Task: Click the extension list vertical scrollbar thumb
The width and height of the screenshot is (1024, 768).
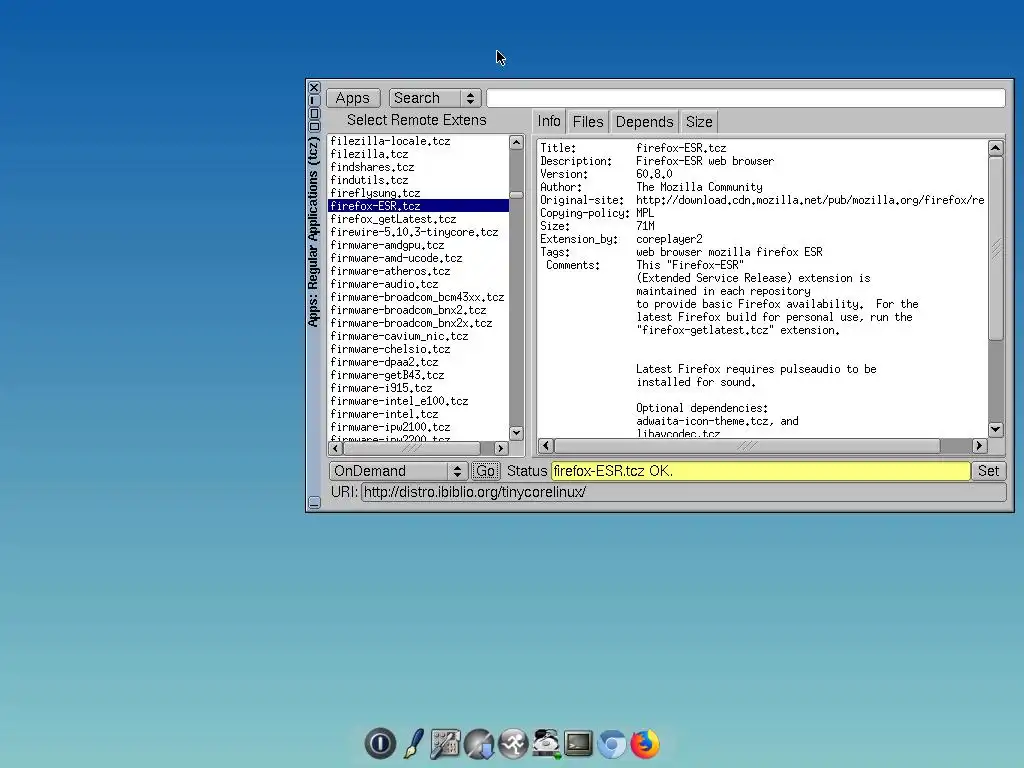Action: pyautogui.click(x=516, y=195)
